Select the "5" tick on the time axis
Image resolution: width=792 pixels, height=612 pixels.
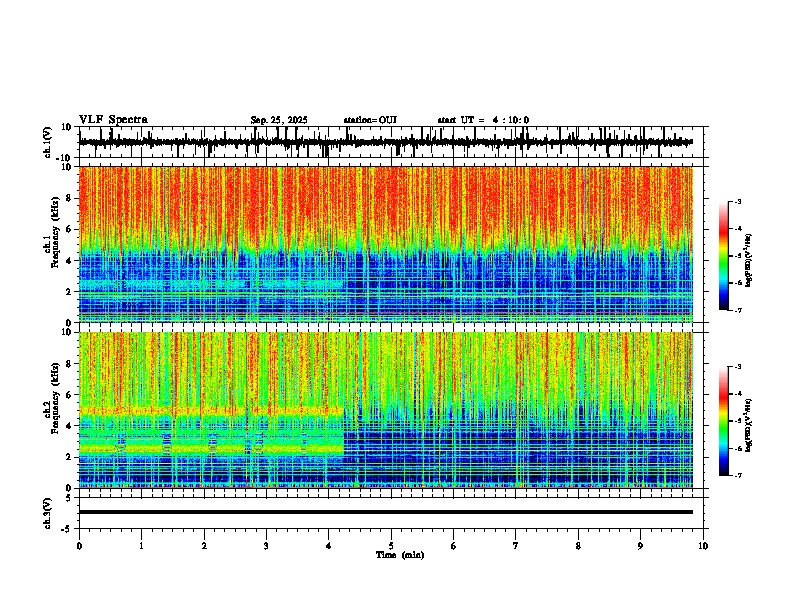pyautogui.click(x=391, y=546)
